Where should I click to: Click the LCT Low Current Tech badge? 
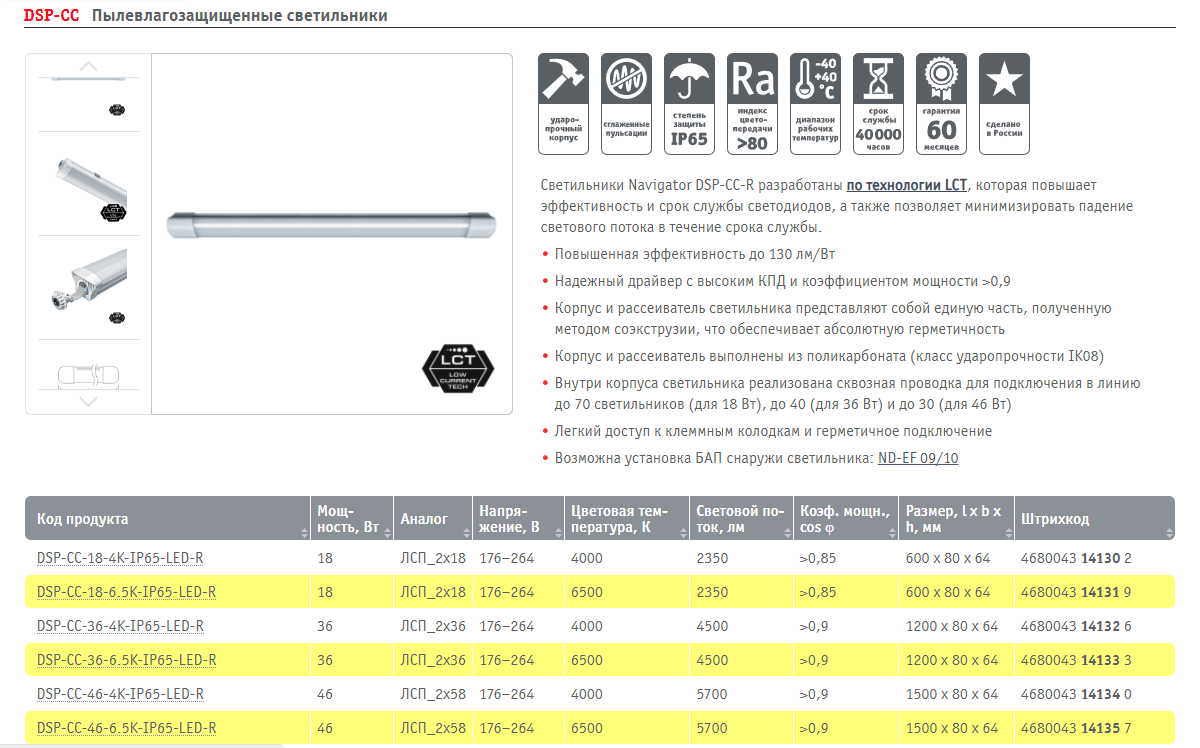(x=459, y=367)
